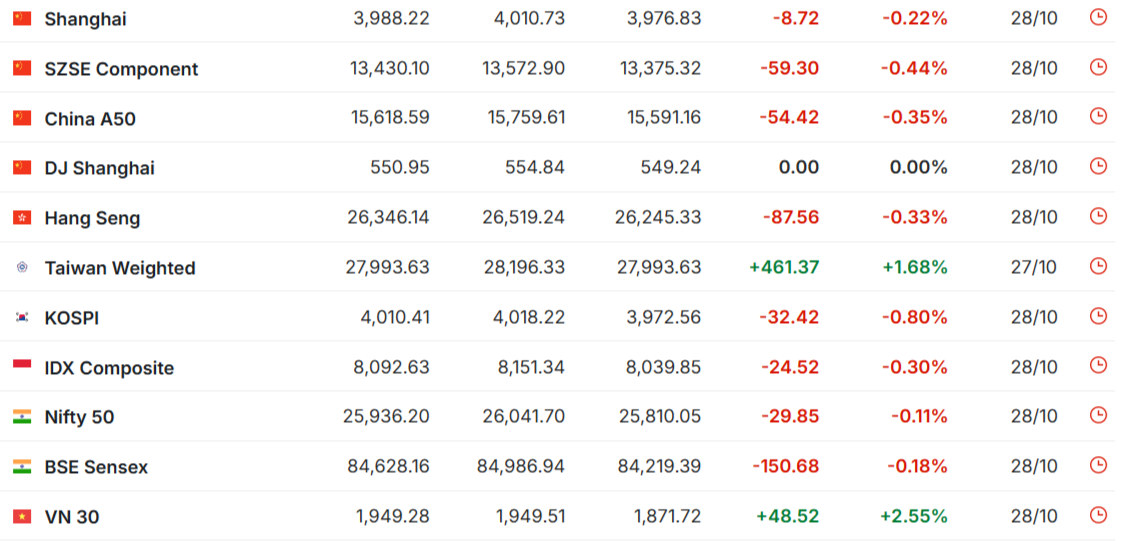Click the clock icon in KOSPI row
1121x541 pixels.
pos(1098,315)
